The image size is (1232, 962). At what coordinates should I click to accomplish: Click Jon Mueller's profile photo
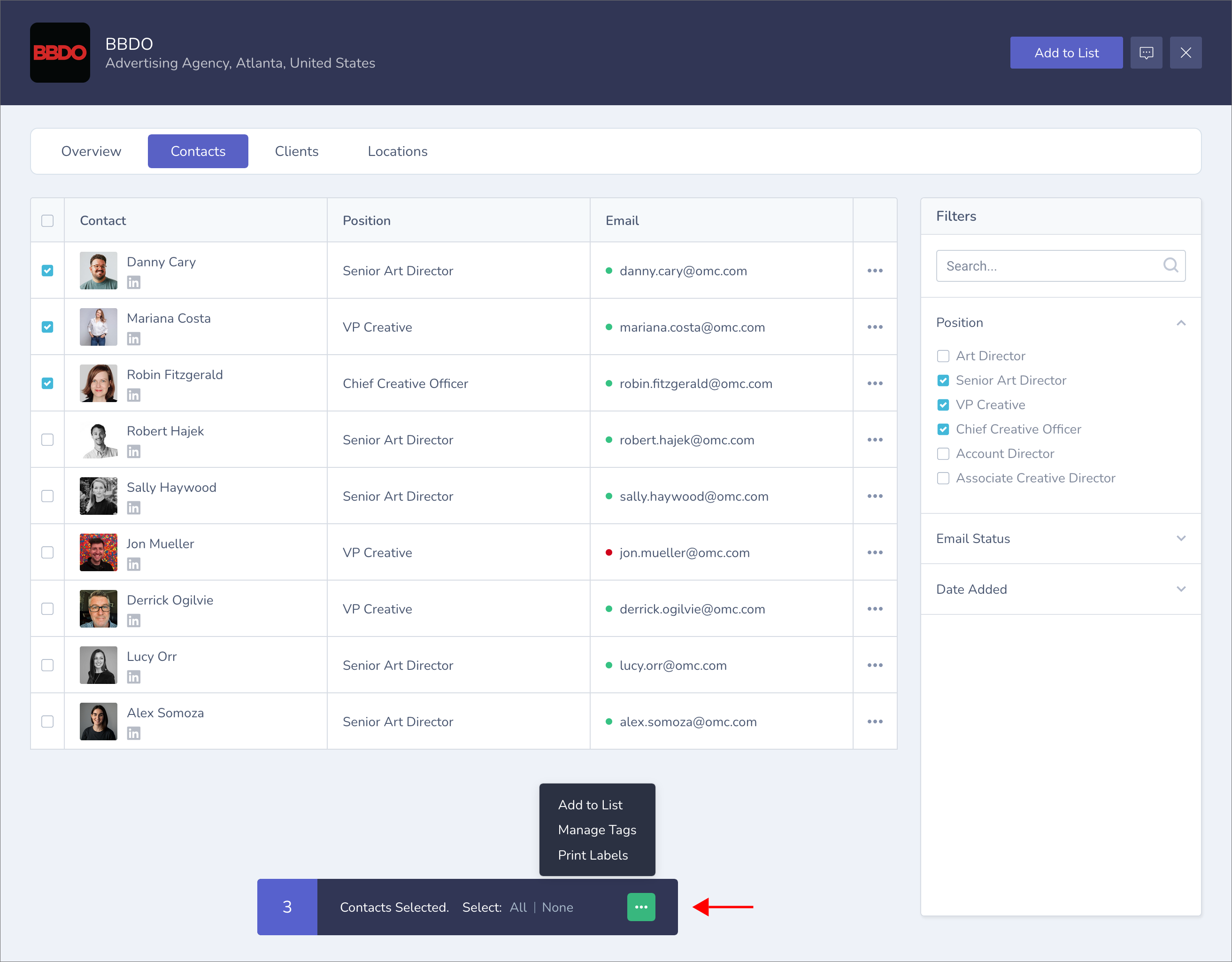coord(99,552)
